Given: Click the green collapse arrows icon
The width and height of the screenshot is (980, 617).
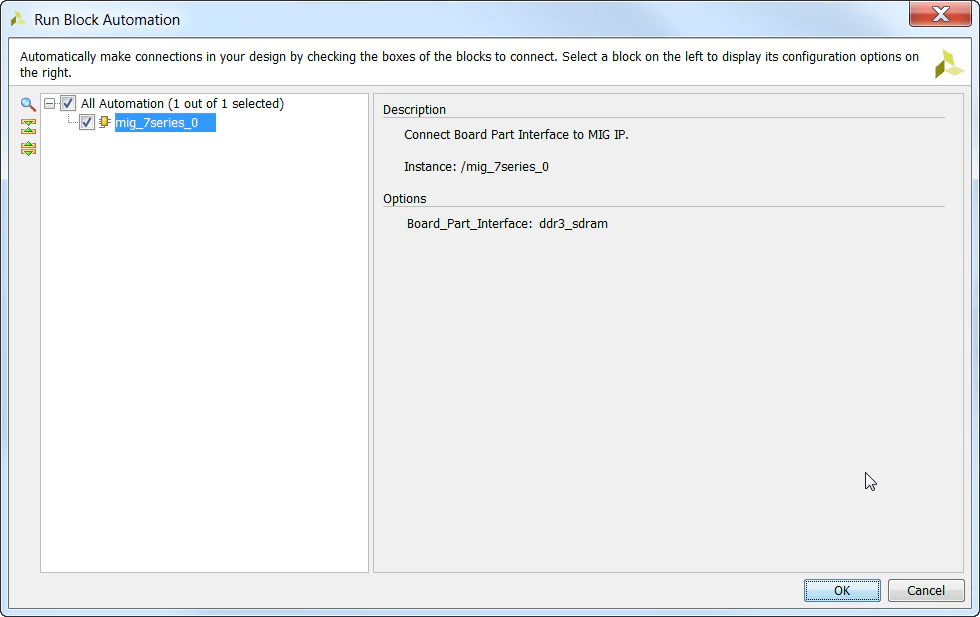Looking at the screenshot, I should 27,126.
